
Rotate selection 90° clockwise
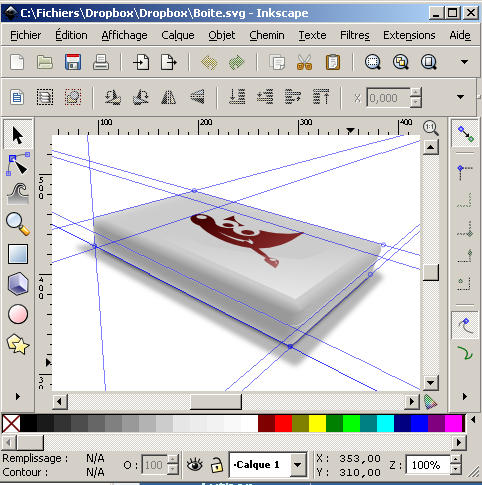pos(141,97)
